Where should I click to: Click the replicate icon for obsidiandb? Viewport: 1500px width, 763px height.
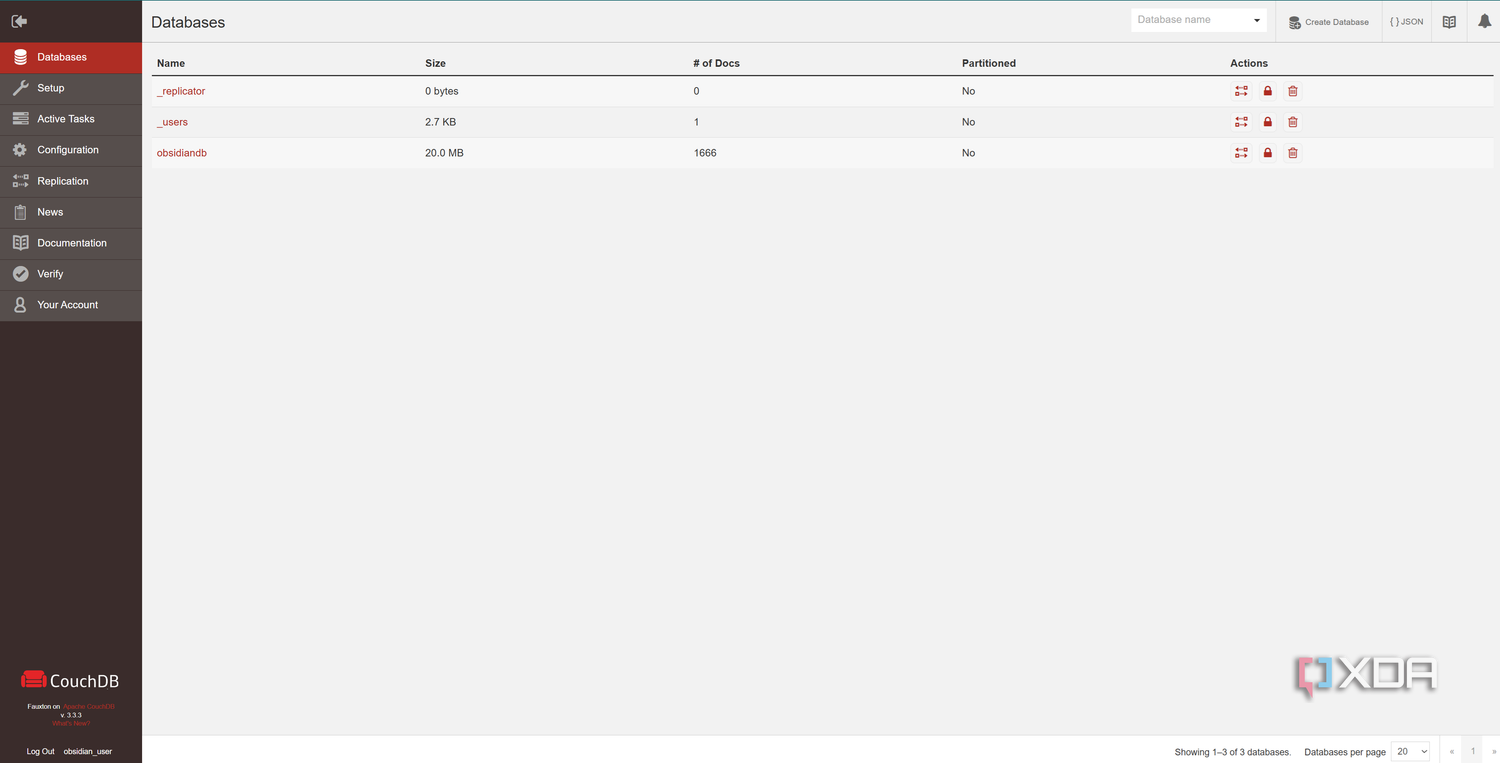1241,153
